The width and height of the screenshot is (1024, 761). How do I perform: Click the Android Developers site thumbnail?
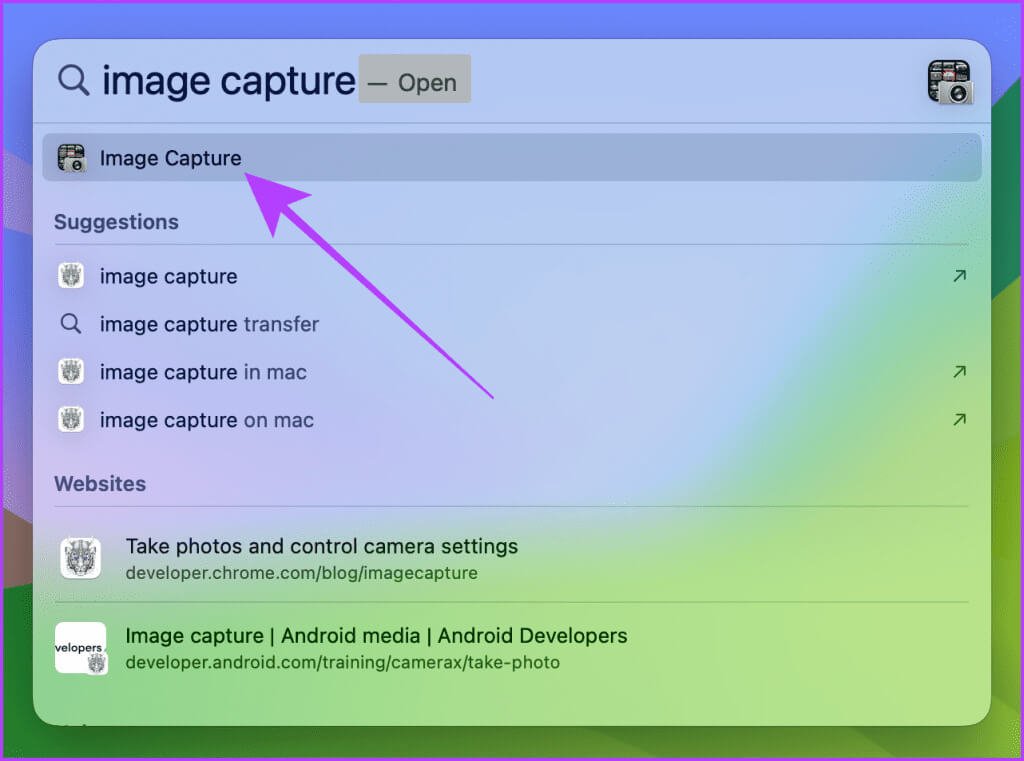81,648
